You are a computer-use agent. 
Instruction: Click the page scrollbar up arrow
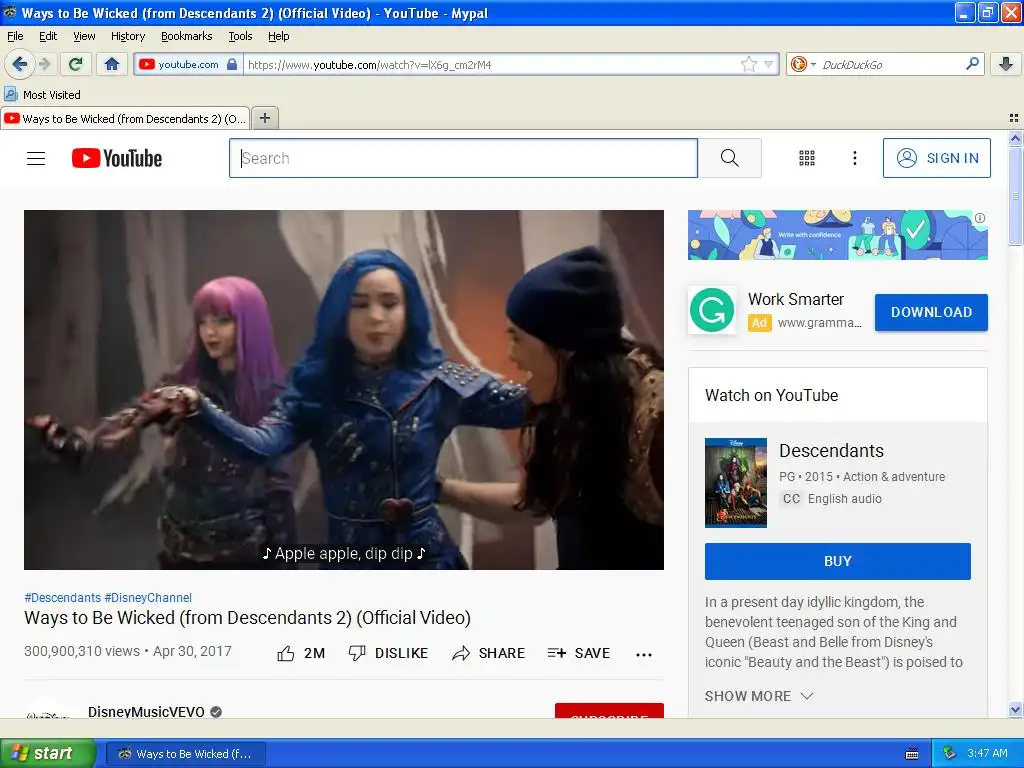click(x=1015, y=138)
